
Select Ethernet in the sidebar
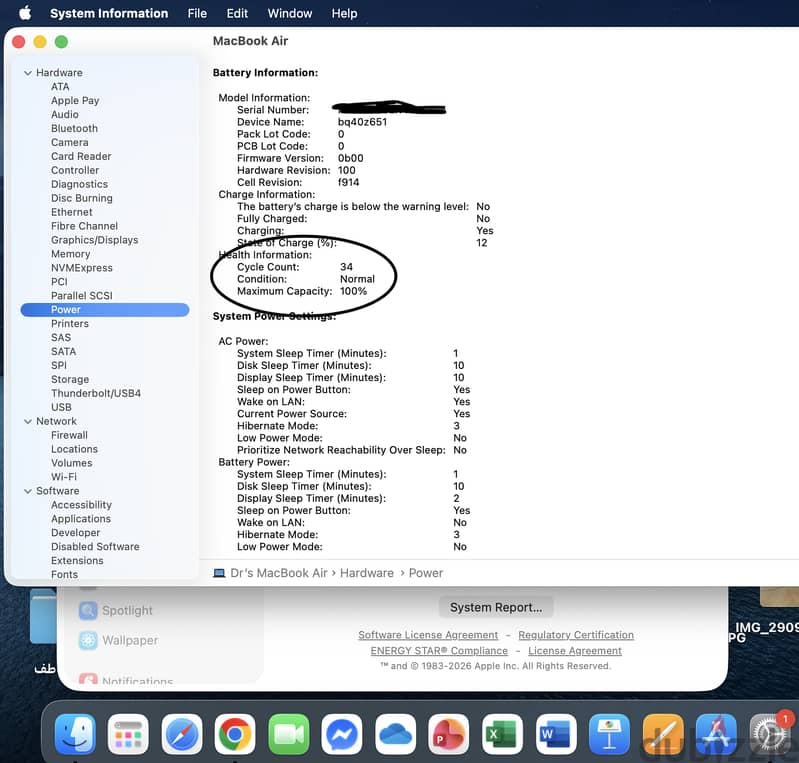[72, 212]
